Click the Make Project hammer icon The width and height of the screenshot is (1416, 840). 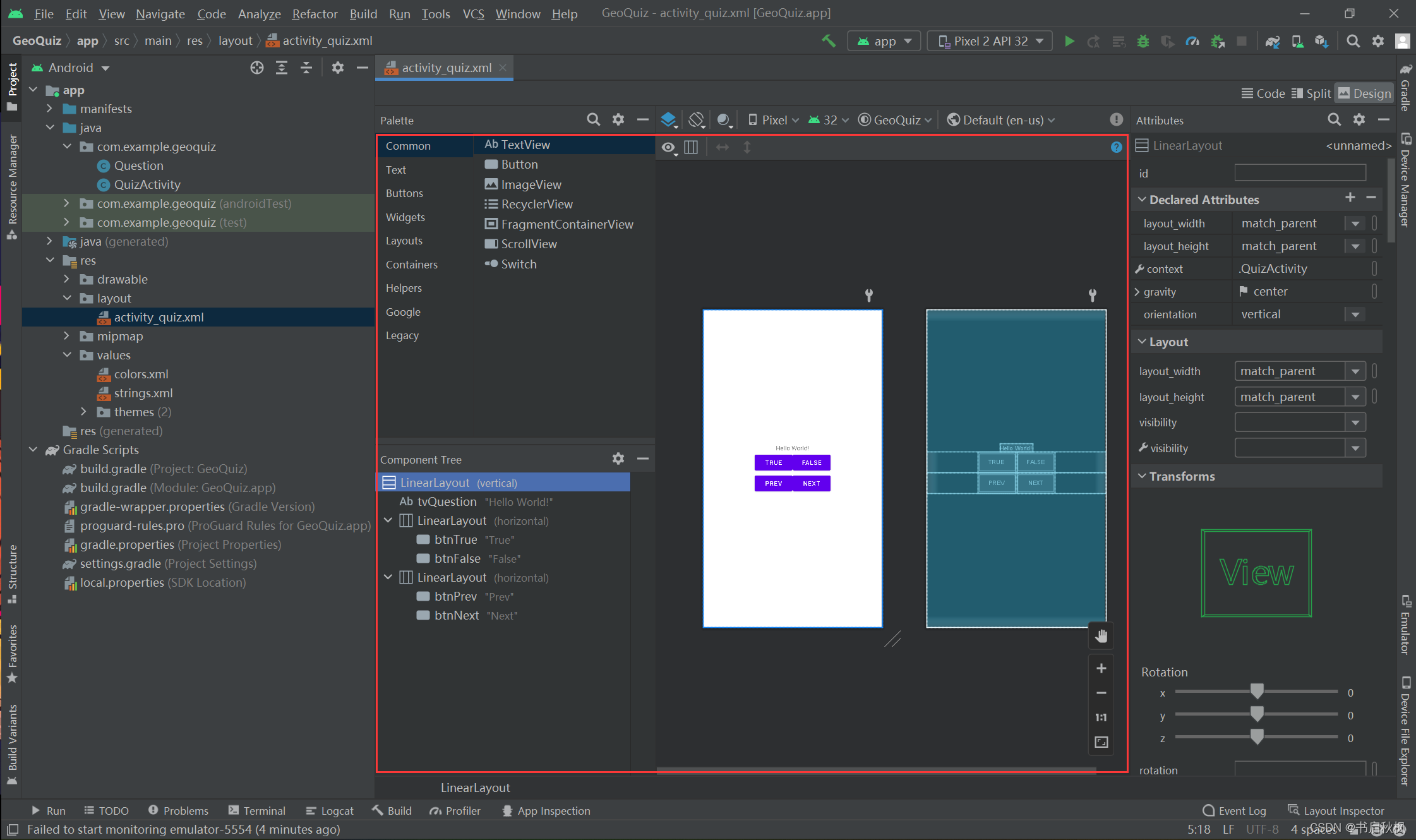coord(828,41)
